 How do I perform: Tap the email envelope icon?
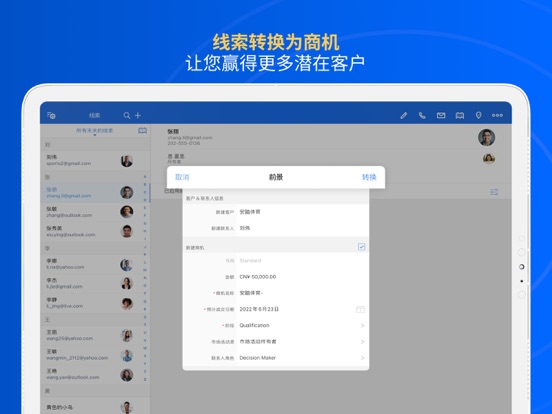pyautogui.click(x=441, y=115)
